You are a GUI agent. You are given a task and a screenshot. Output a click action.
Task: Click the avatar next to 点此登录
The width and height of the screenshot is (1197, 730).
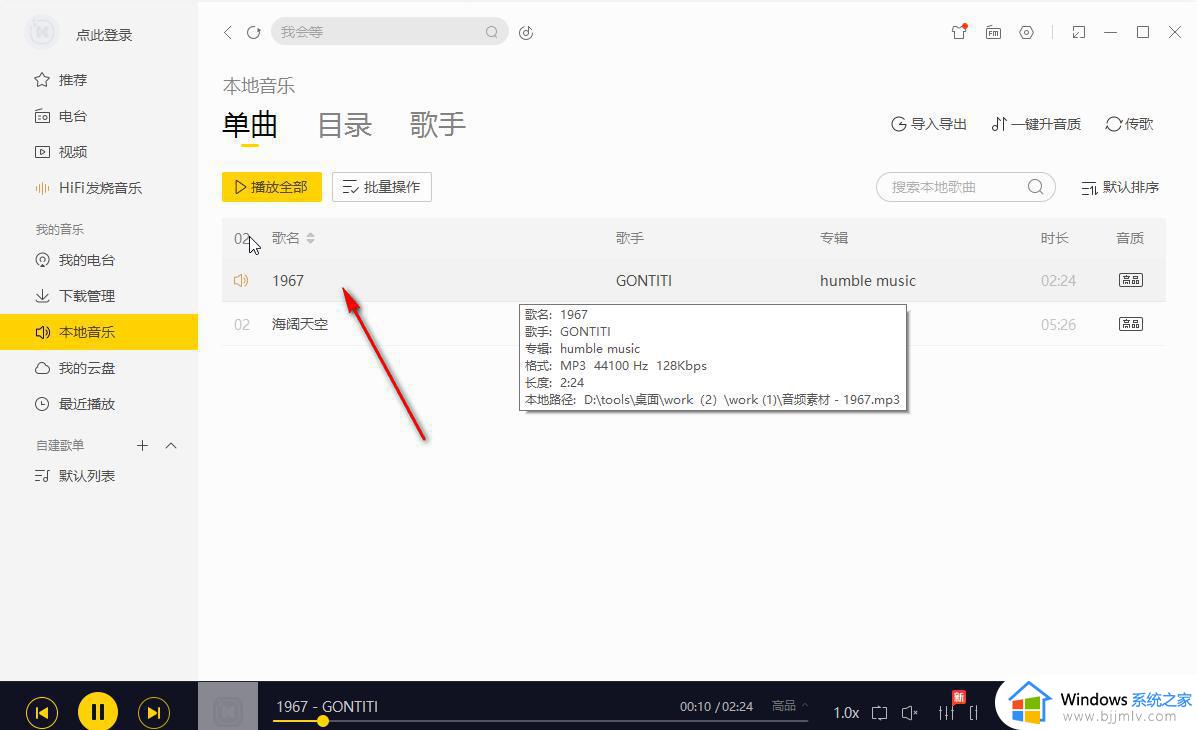(42, 32)
